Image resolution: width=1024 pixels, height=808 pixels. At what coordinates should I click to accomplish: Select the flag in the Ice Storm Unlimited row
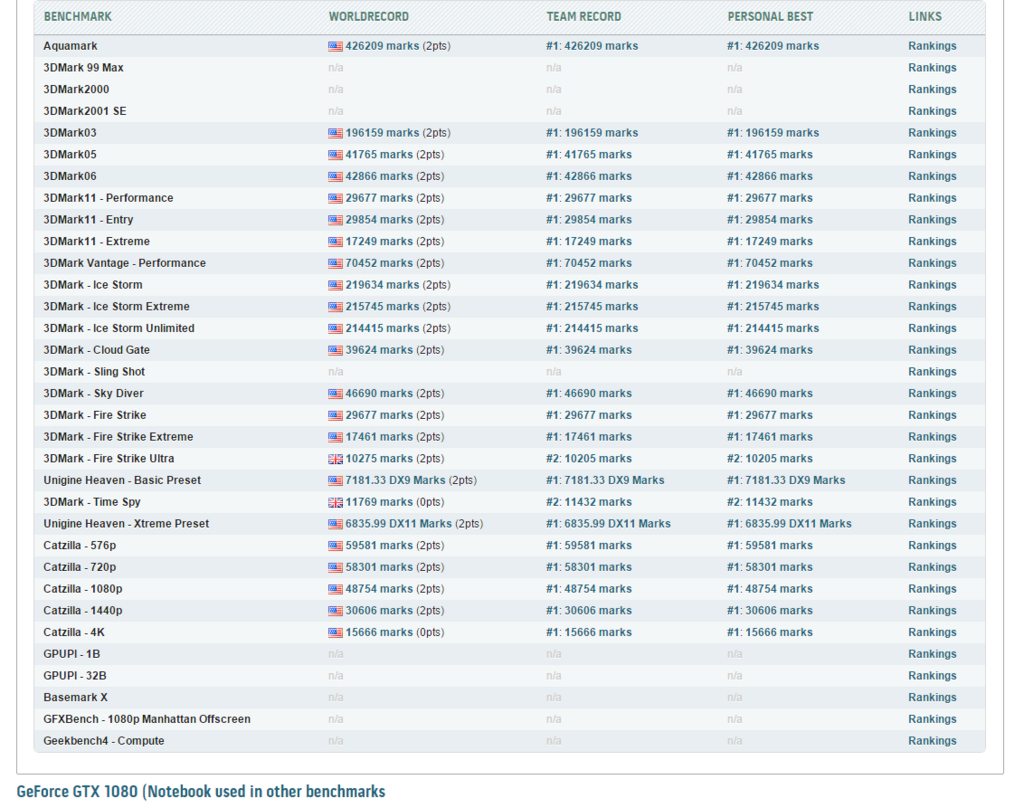point(335,329)
